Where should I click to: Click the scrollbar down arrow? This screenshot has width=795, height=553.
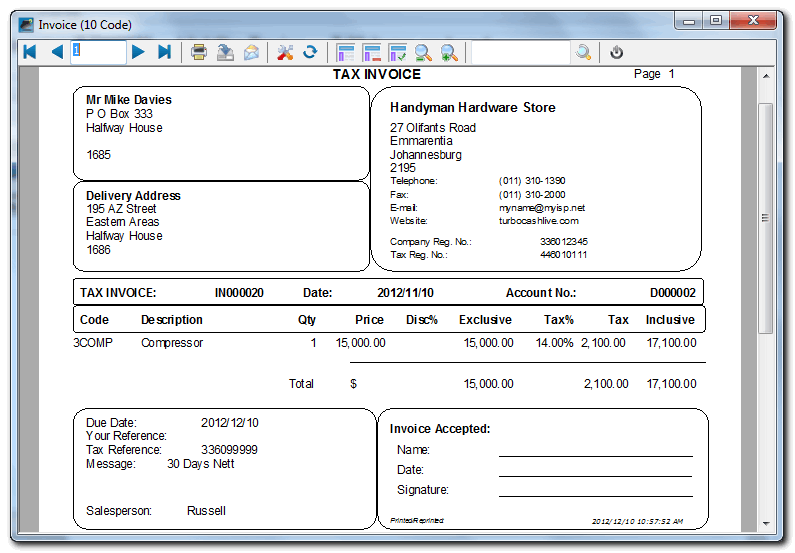[x=766, y=523]
